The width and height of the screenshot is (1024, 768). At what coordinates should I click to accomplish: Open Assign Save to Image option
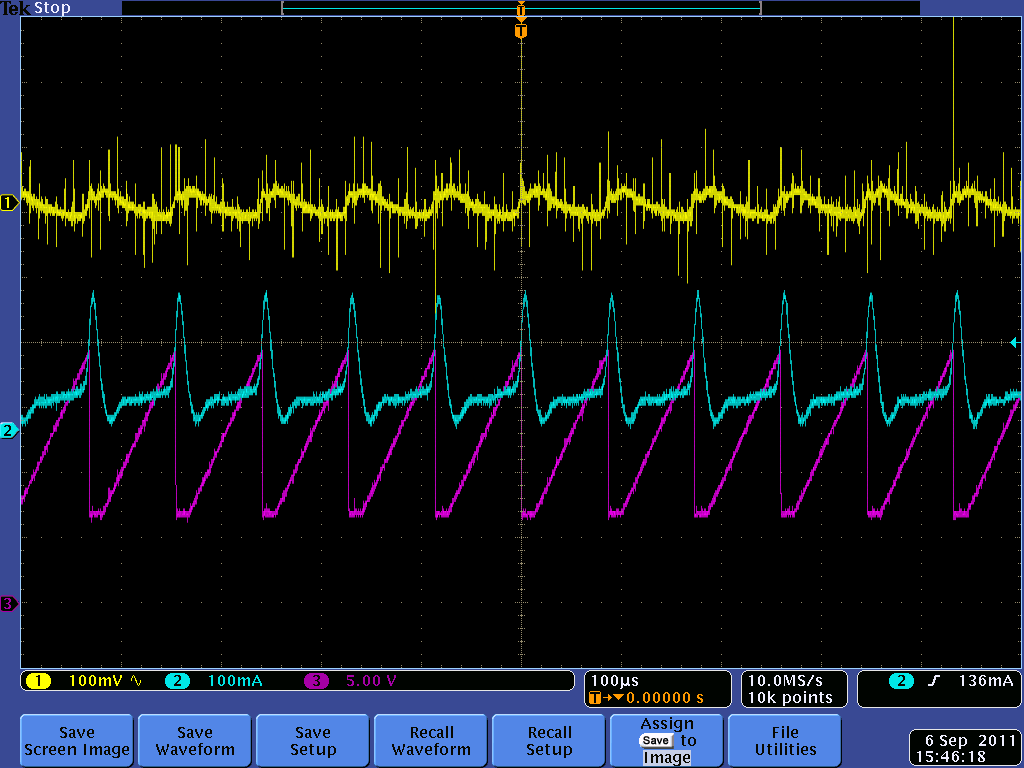(x=667, y=741)
